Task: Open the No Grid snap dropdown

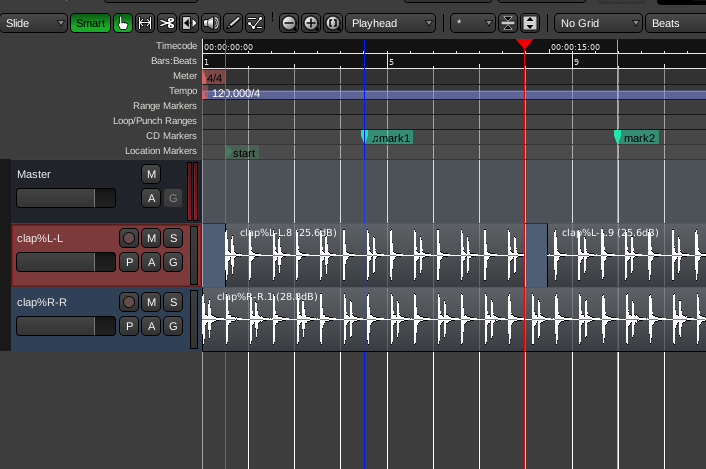Action: 599,23
